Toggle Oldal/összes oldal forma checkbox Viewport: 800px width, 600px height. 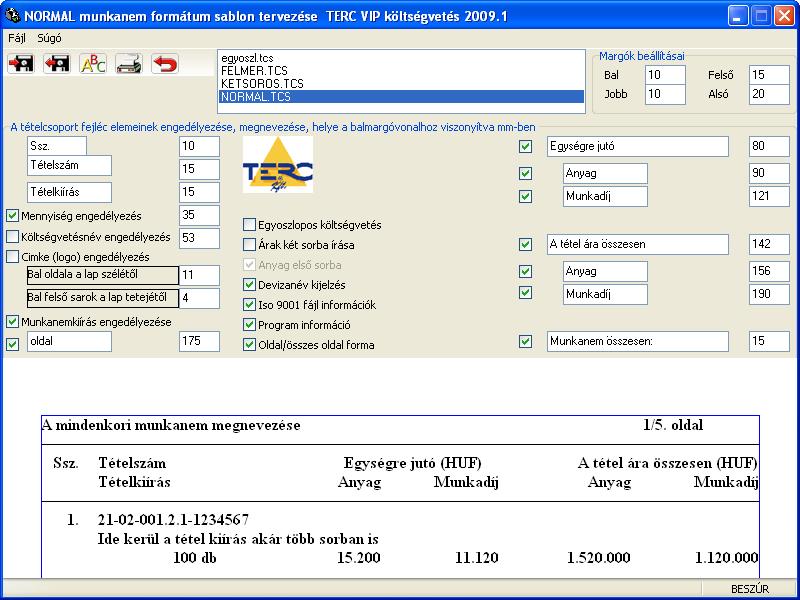tap(249, 345)
